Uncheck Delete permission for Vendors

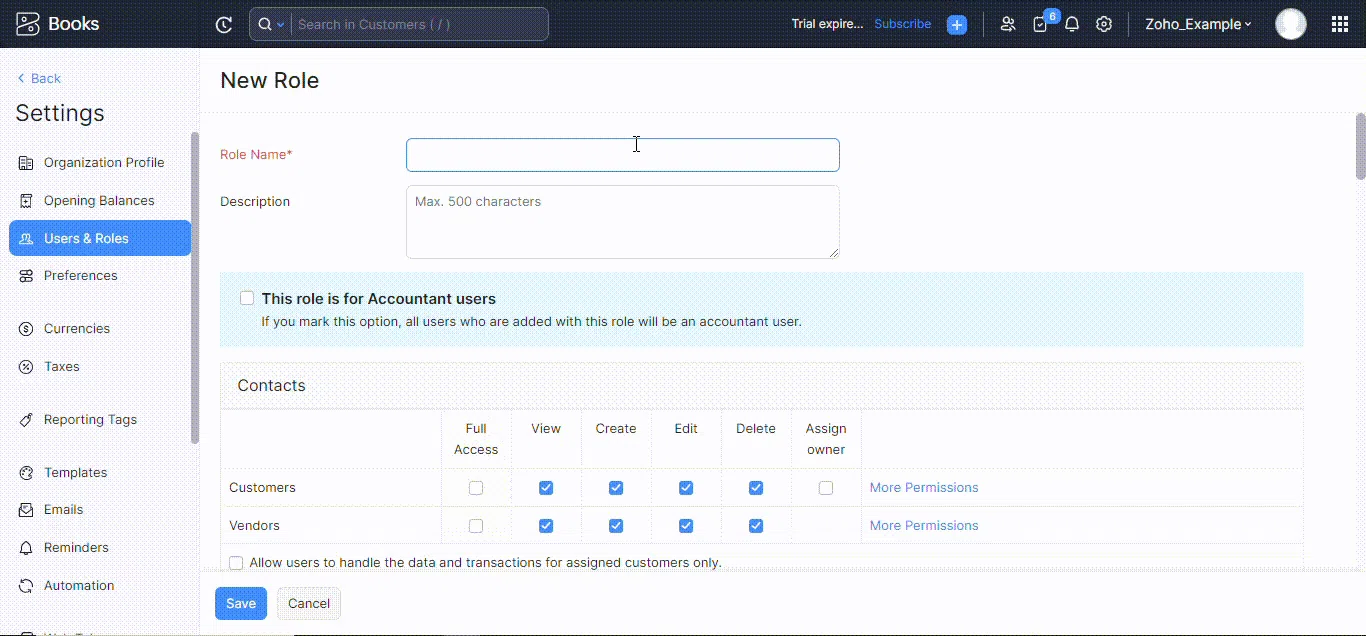(x=756, y=526)
